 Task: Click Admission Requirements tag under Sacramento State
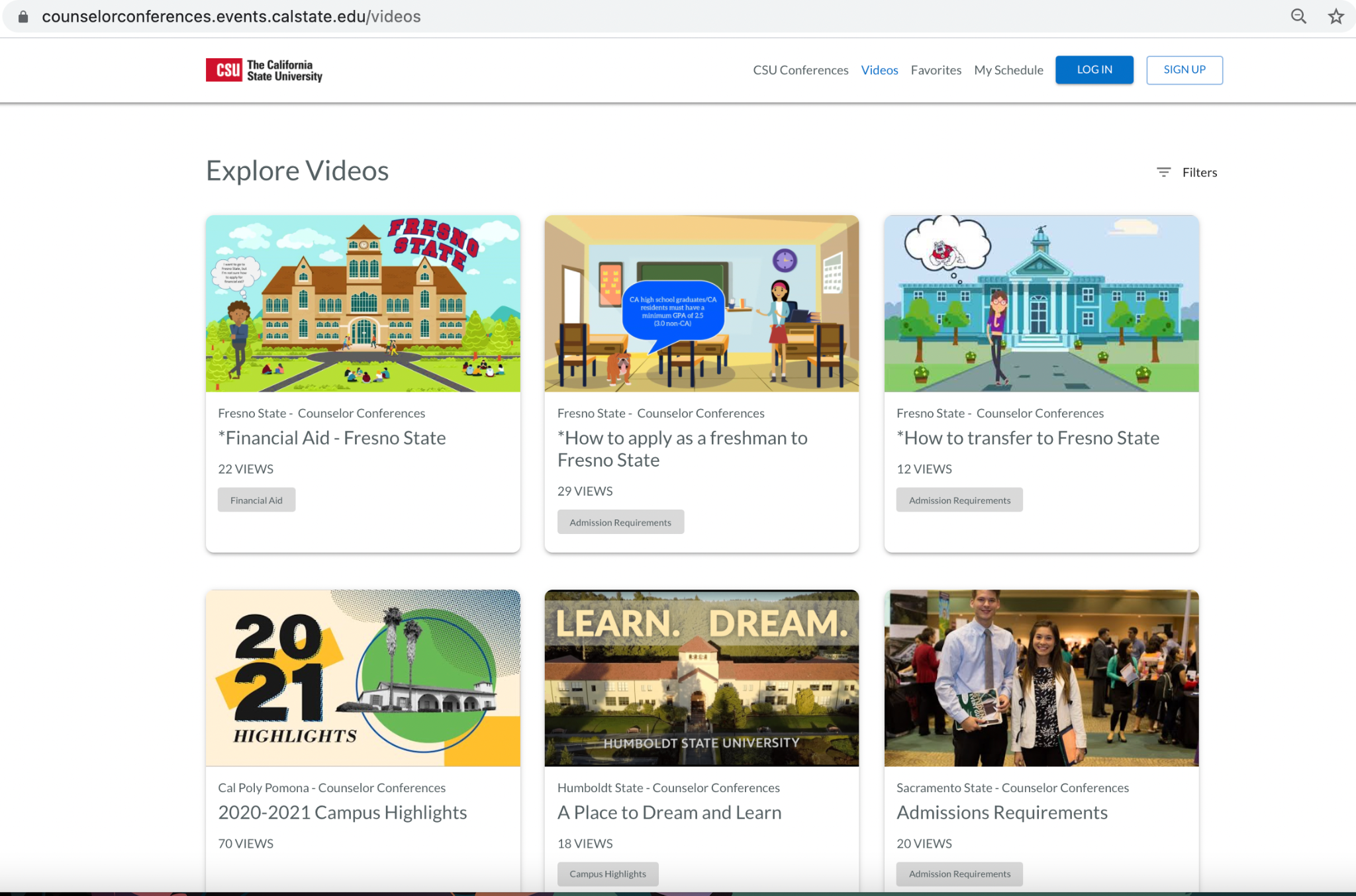(x=959, y=874)
